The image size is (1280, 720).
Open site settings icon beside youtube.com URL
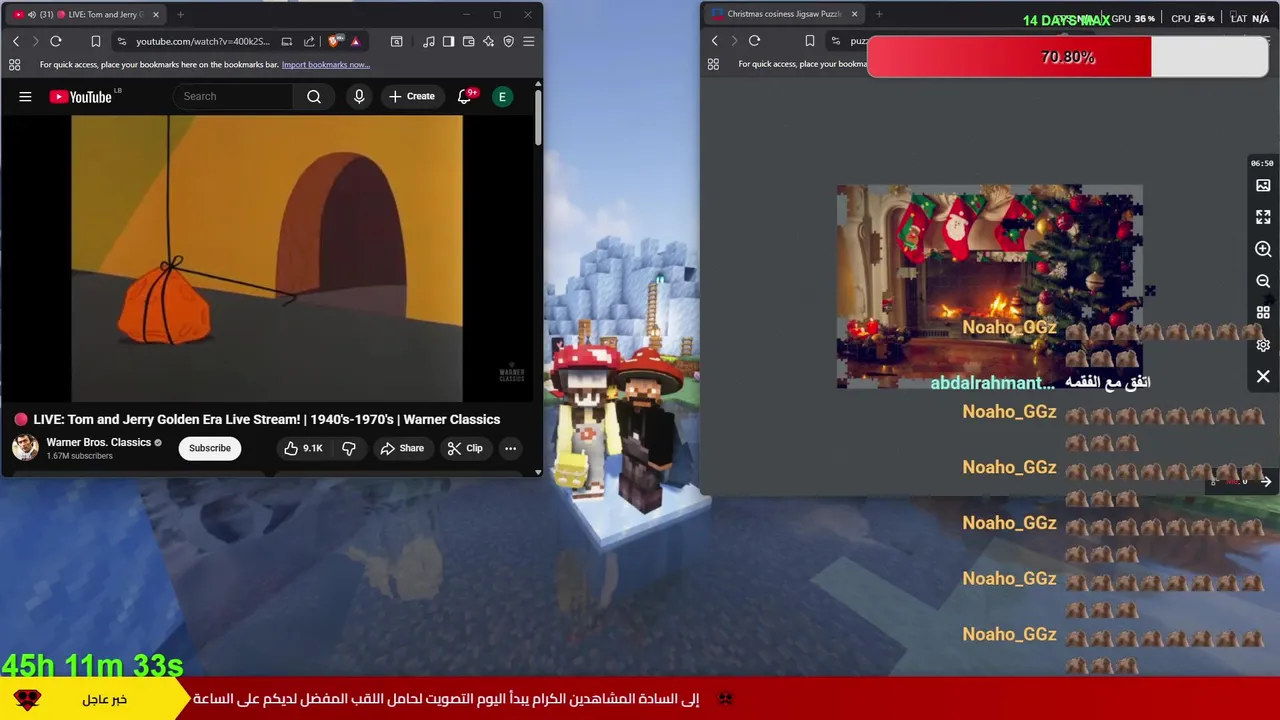121,41
